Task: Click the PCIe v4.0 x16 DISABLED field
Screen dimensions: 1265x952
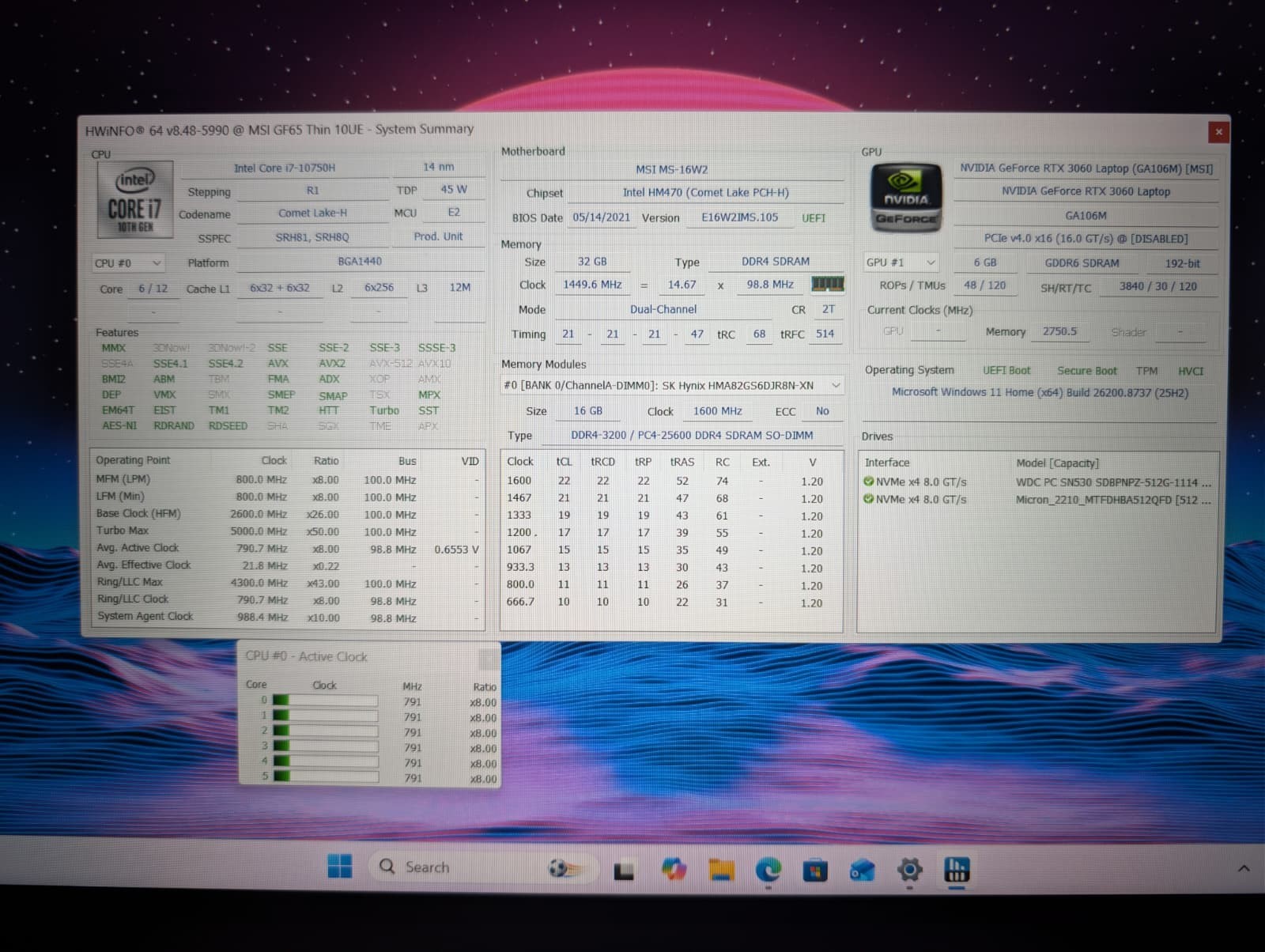Action: click(x=1086, y=239)
